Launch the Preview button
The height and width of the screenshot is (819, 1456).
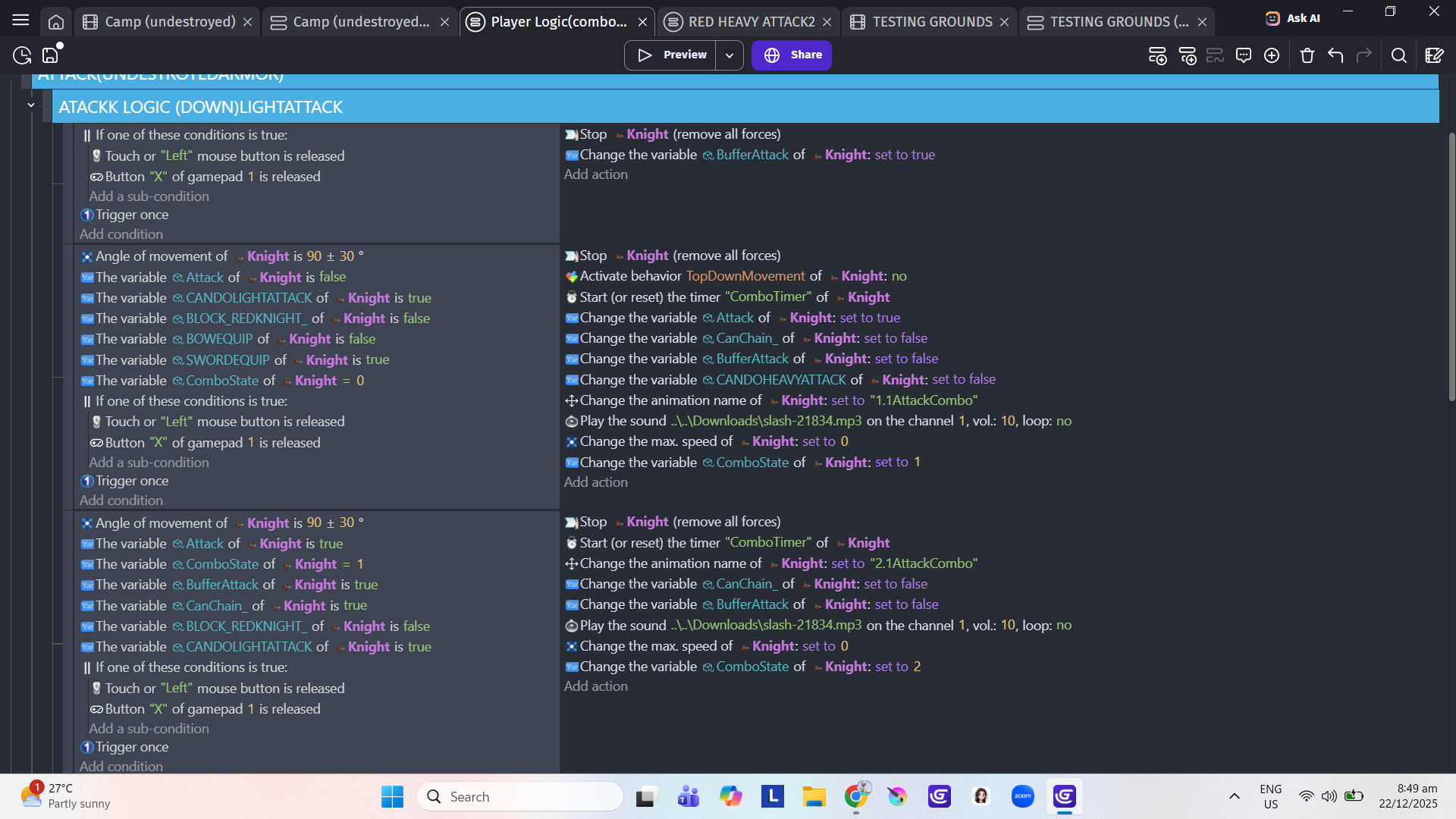pyautogui.click(x=670, y=55)
